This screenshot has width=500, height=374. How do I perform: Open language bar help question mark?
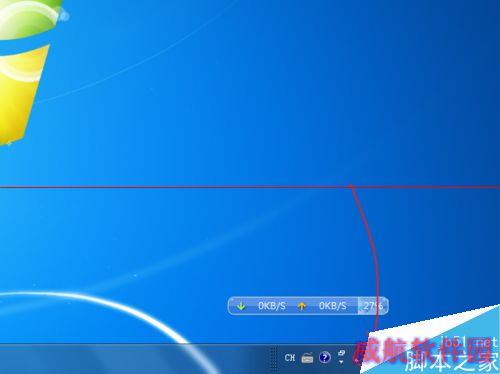[325, 358]
